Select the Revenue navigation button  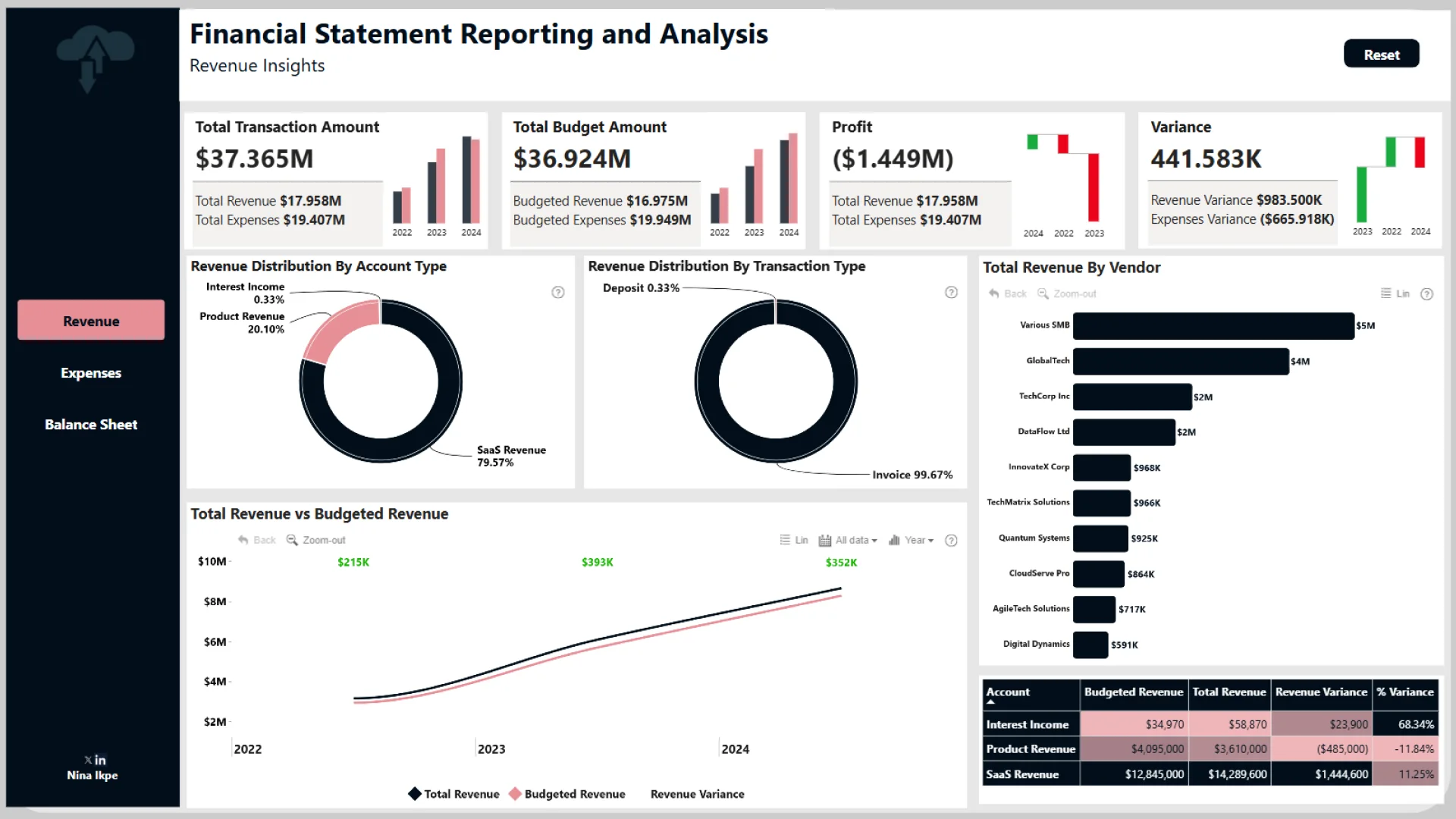point(91,321)
